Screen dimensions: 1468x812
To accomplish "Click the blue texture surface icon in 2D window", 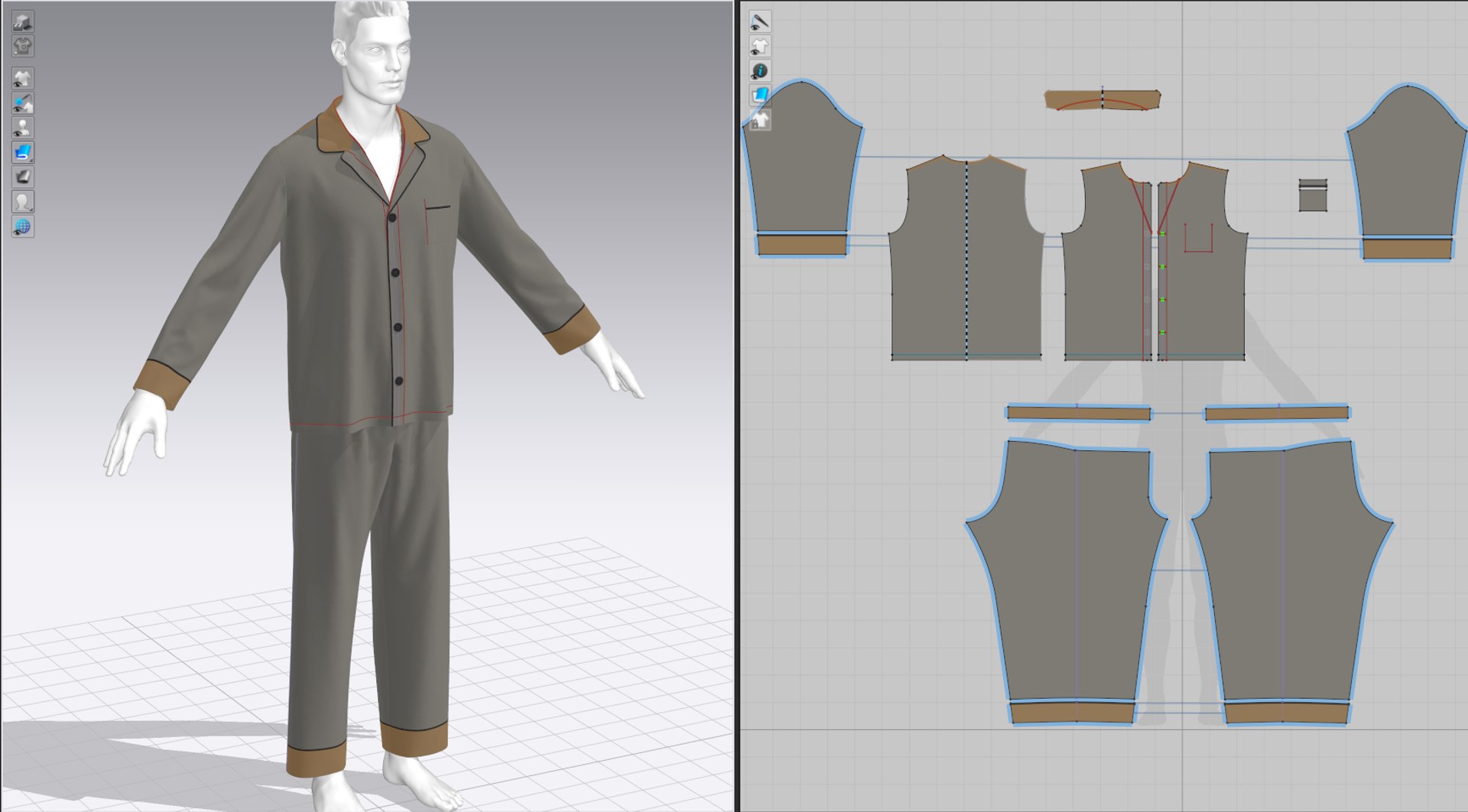I will pyautogui.click(x=759, y=96).
